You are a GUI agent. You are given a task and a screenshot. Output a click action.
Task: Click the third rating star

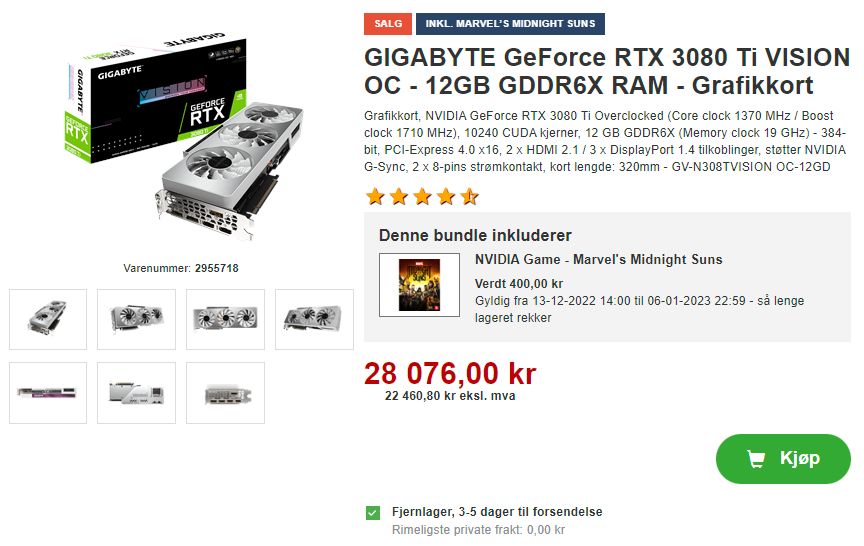[x=422, y=196]
